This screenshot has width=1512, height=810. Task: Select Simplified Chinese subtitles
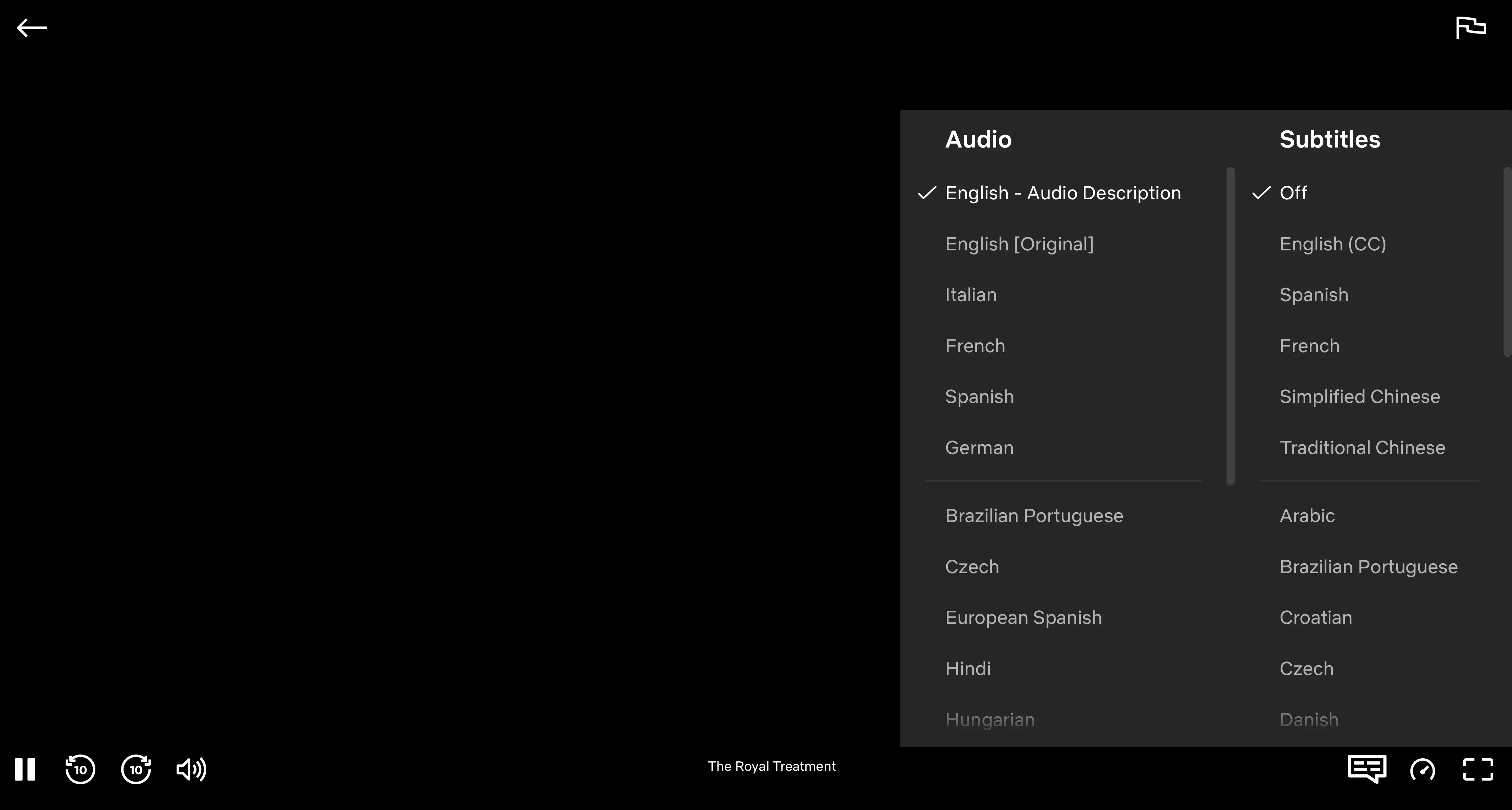1359,396
